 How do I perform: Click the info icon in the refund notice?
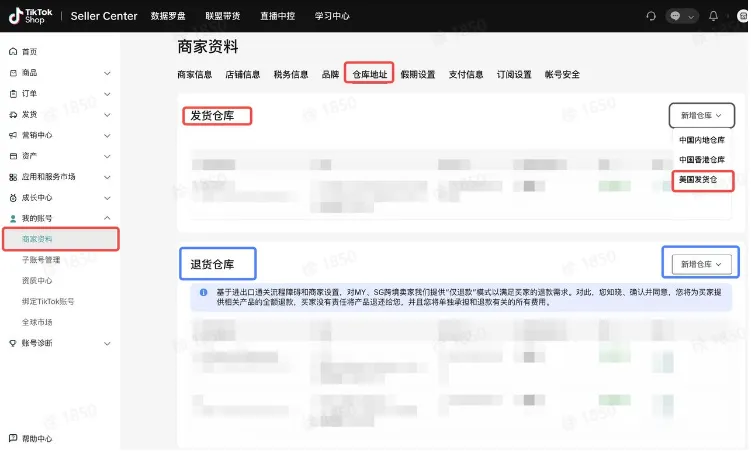(x=204, y=292)
